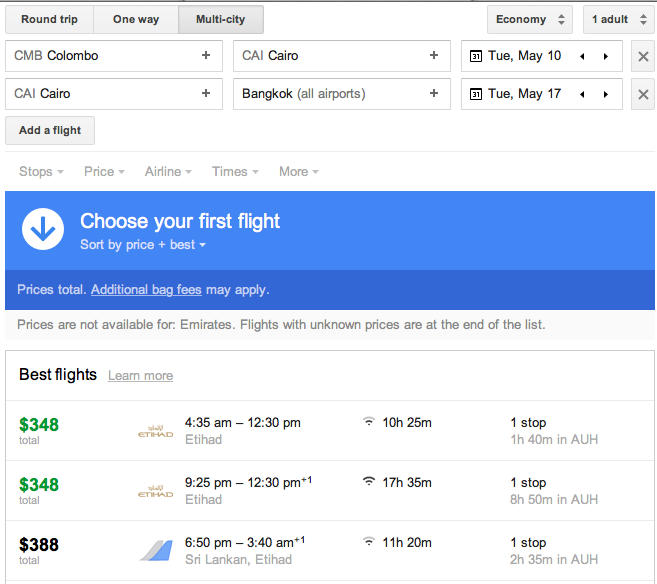Add another origin next to CMB Colombo
The image size is (657, 584).
click(x=206, y=55)
